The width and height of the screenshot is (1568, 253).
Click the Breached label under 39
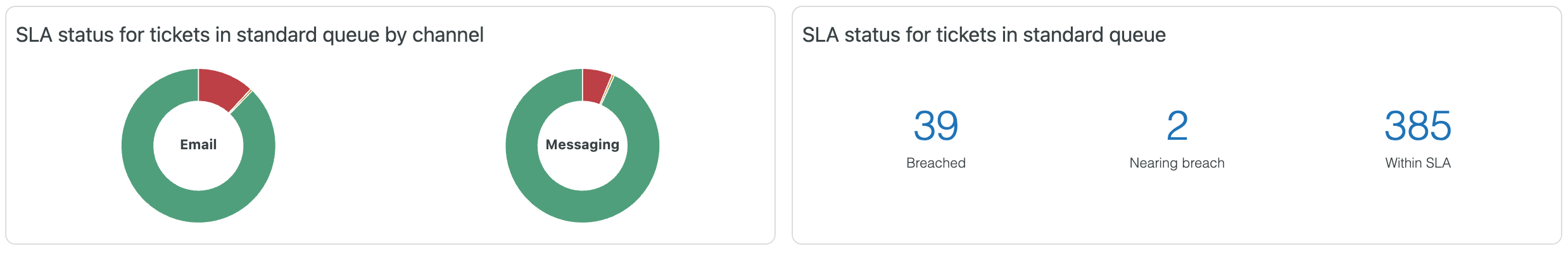tap(935, 163)
